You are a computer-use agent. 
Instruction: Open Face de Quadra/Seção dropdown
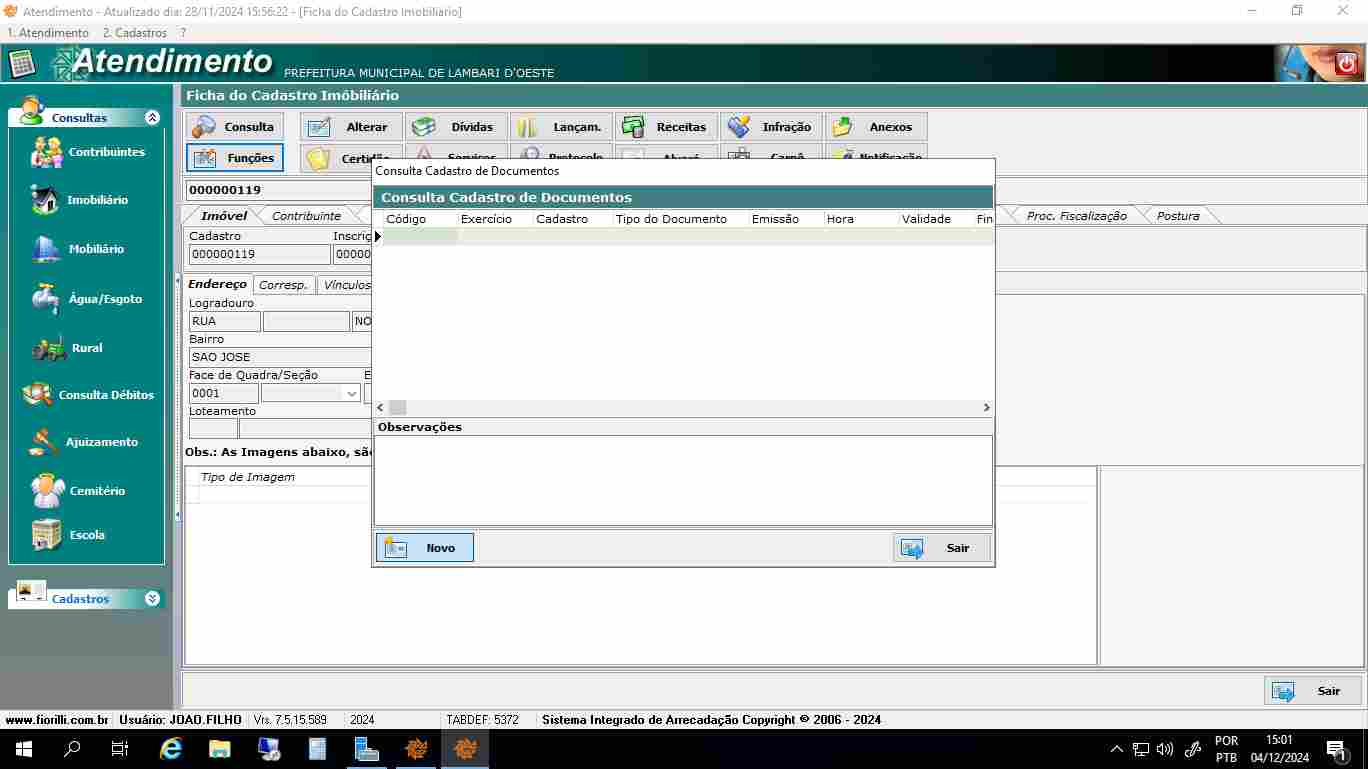pyautogui.click(x=351, y=394)
